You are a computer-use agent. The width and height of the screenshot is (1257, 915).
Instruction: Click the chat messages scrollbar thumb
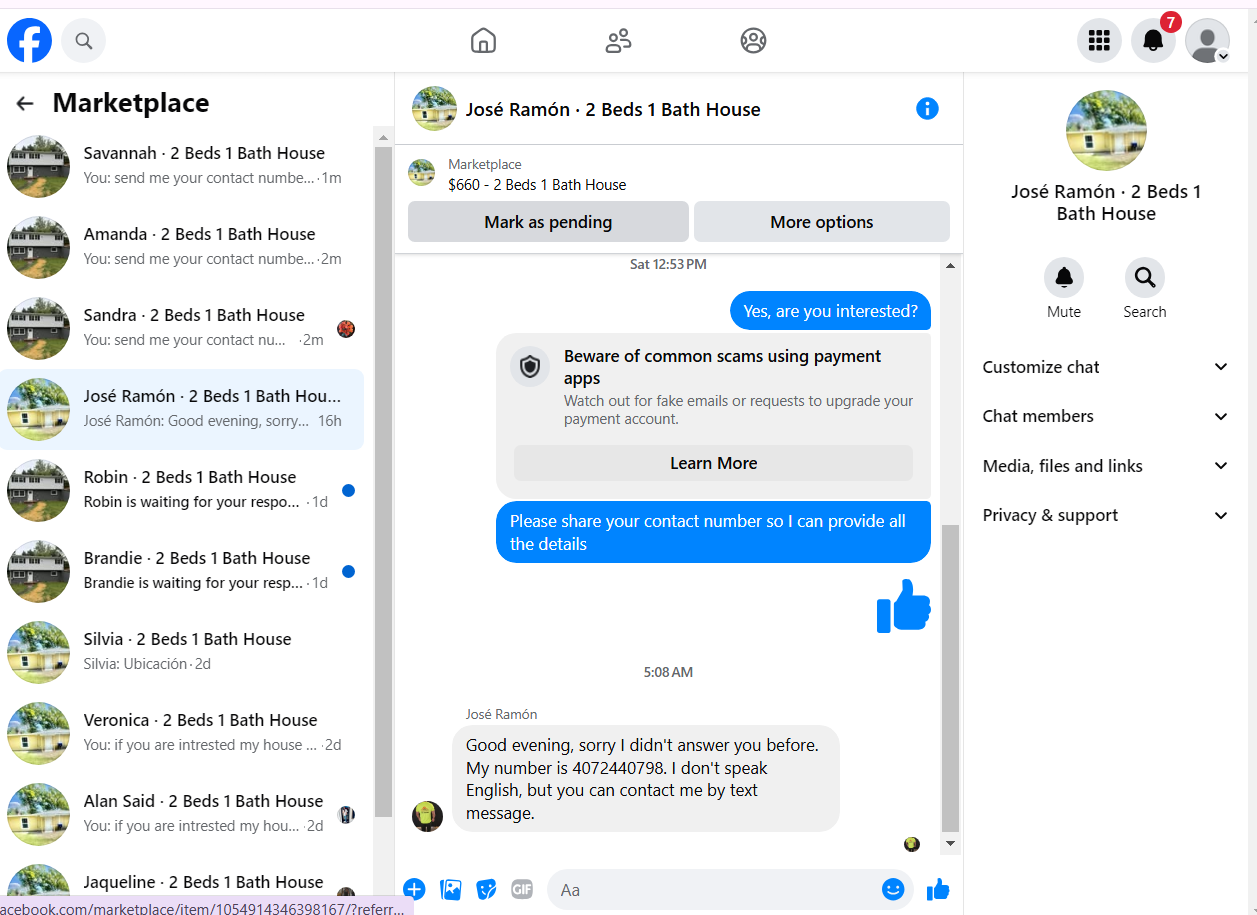point(950,678)
